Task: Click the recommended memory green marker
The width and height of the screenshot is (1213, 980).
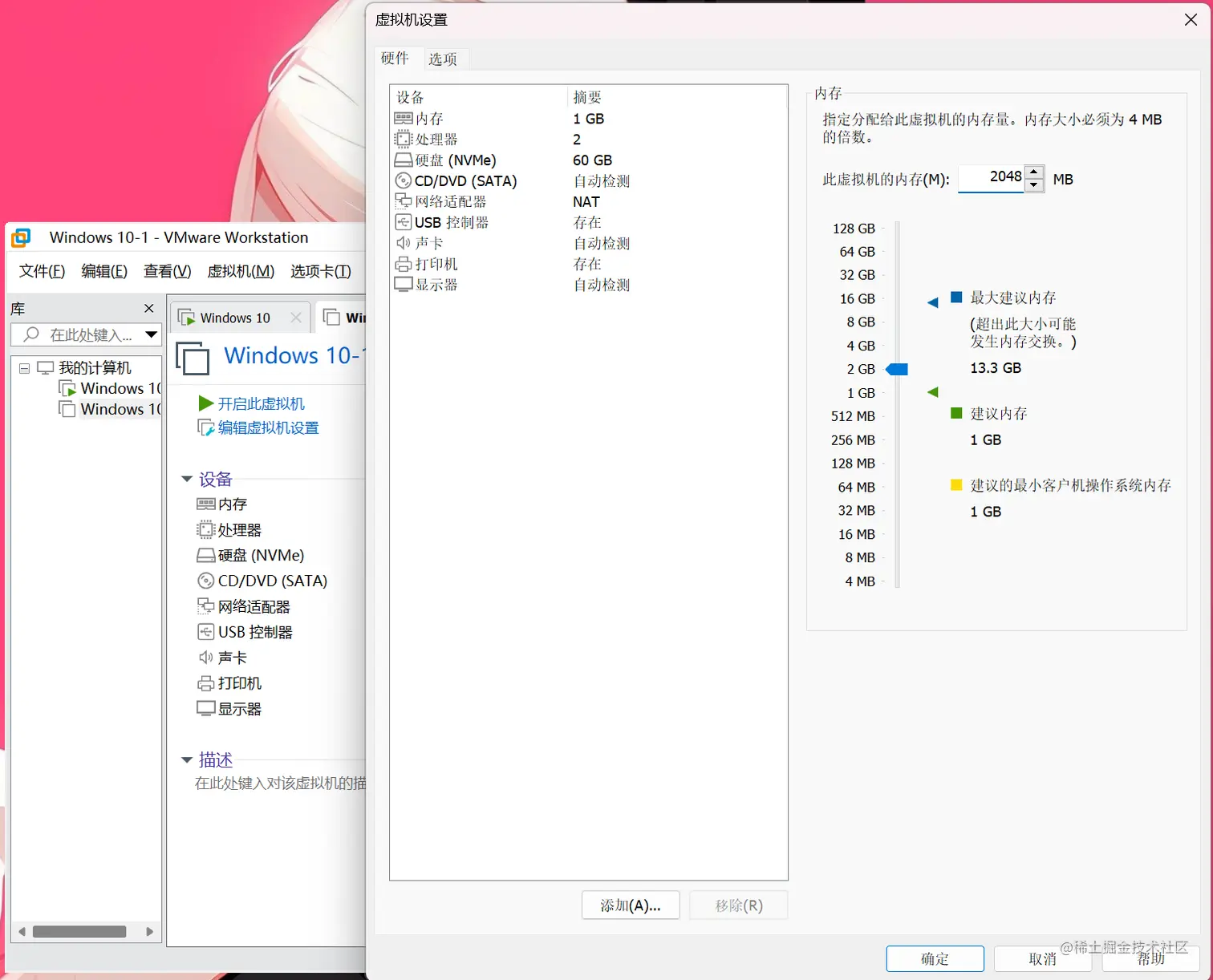Action: [932, 392]
